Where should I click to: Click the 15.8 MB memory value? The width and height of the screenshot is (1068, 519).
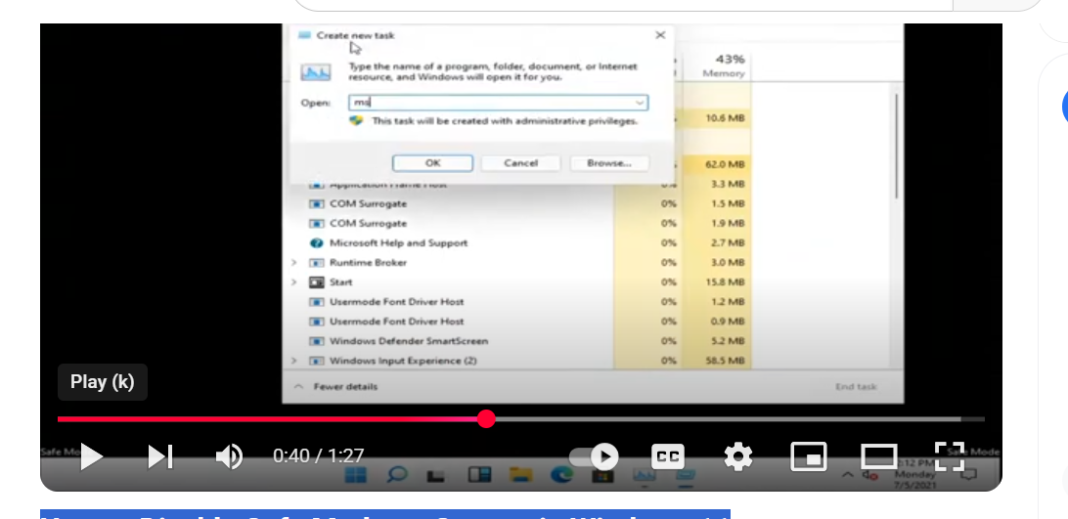click(x=725, y=282)
